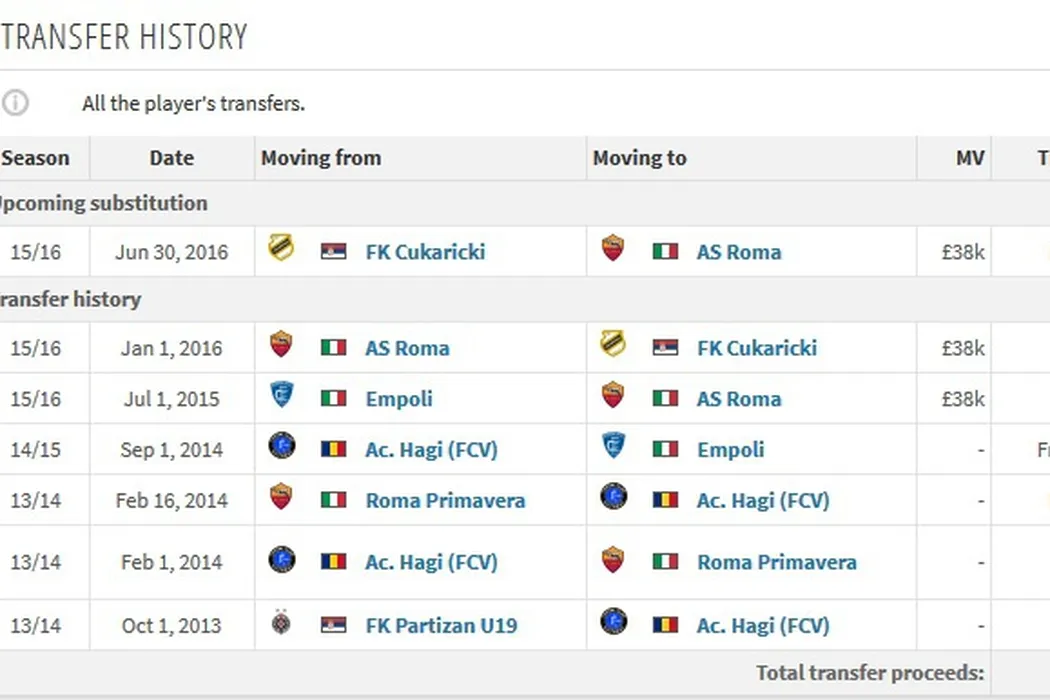Screen dimensions: 1050x700
Task: Select the £38k value in Jan 1, 2016 row
Action: tap(963, 348)
